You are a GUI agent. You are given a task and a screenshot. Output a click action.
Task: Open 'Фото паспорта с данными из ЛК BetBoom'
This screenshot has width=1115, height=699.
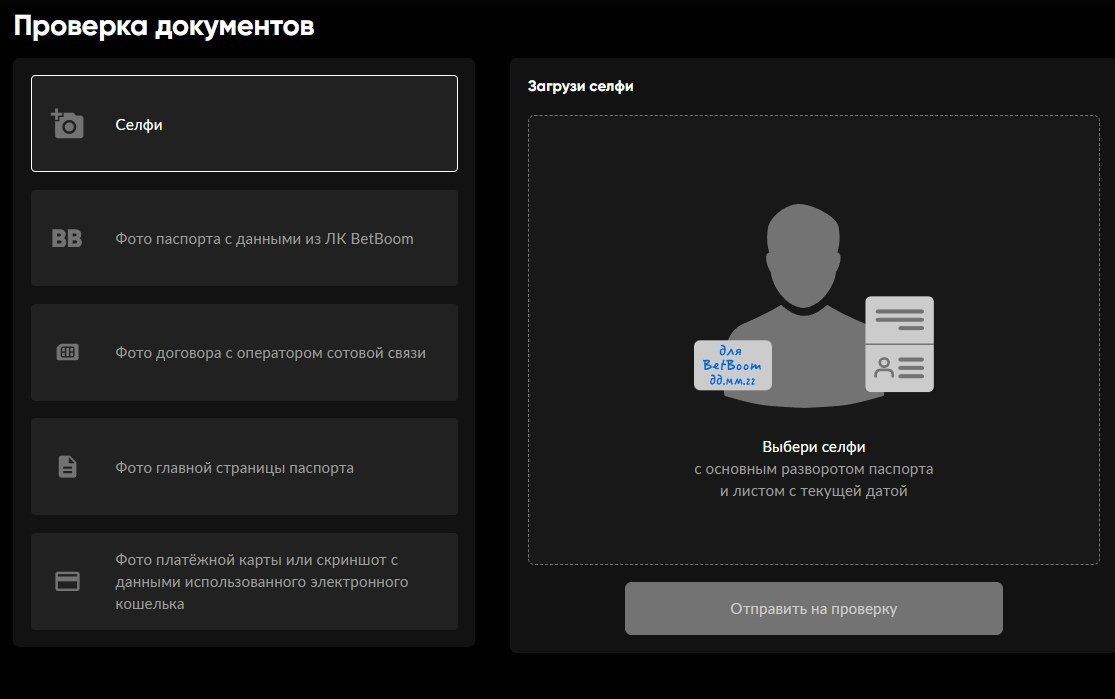(264, 239)
